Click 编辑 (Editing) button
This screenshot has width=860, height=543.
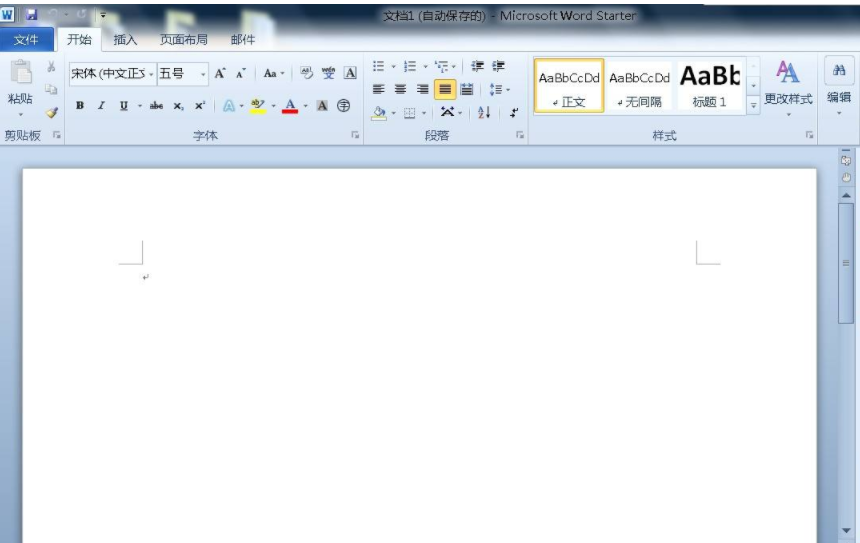pyautogui.click(x=839, y=87)
